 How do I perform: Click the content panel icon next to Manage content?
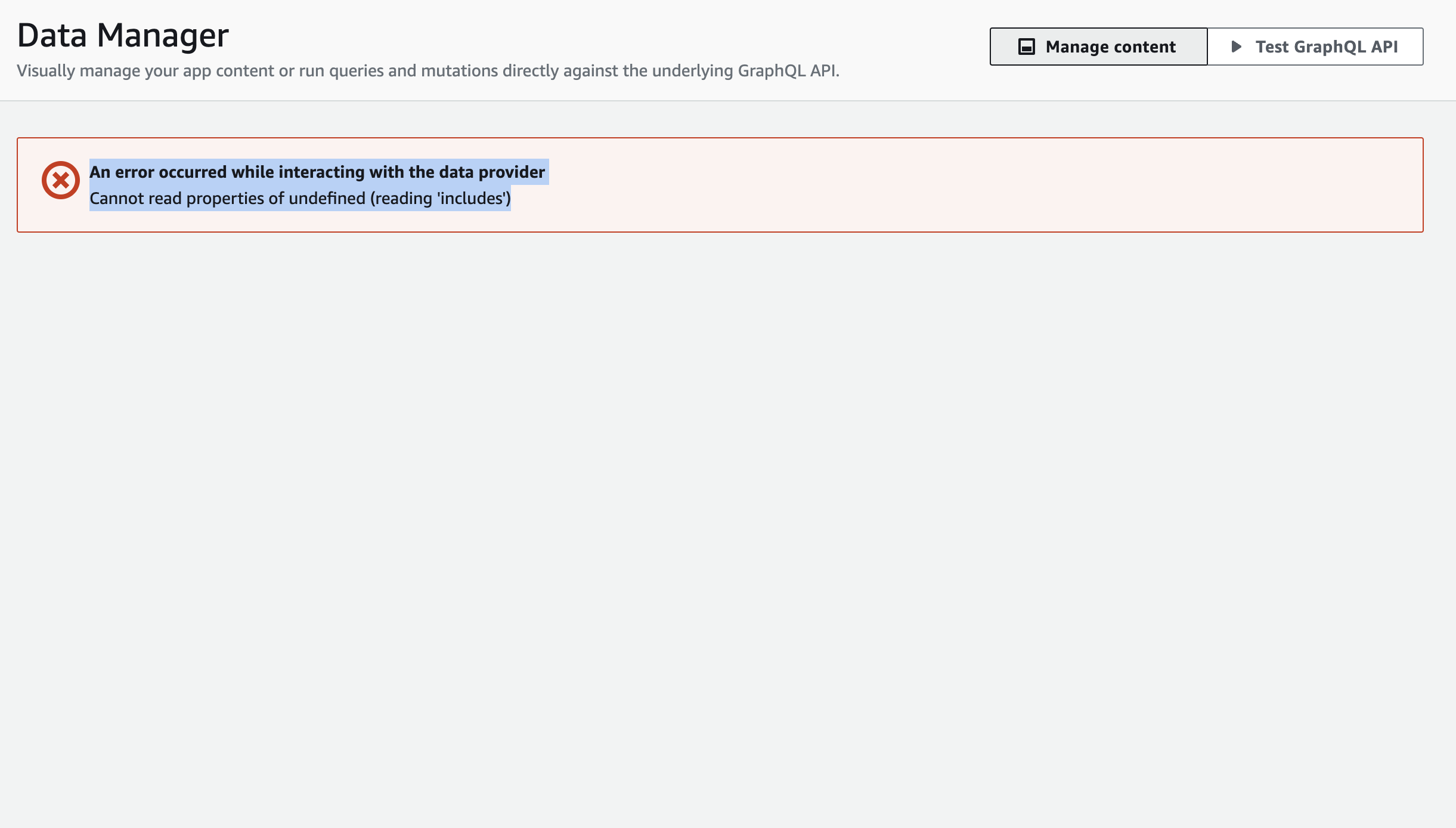click(x=1027, y=46)
